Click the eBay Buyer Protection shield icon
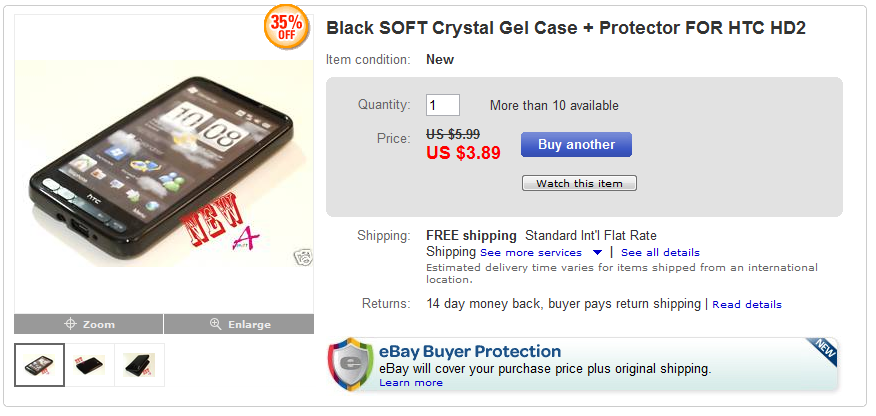Viewport: 876px width, 416px height. 351,365
